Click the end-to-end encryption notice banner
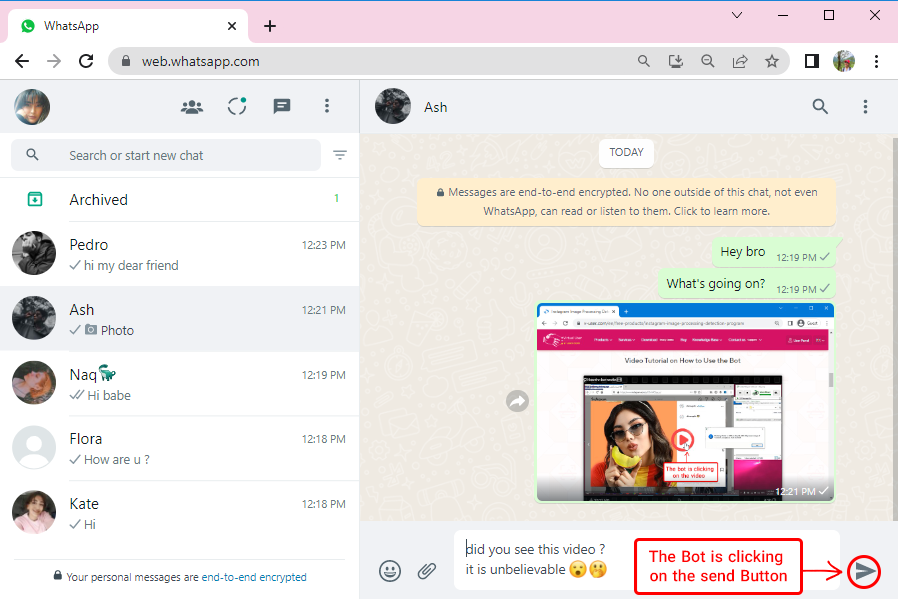 coord(626,202)
